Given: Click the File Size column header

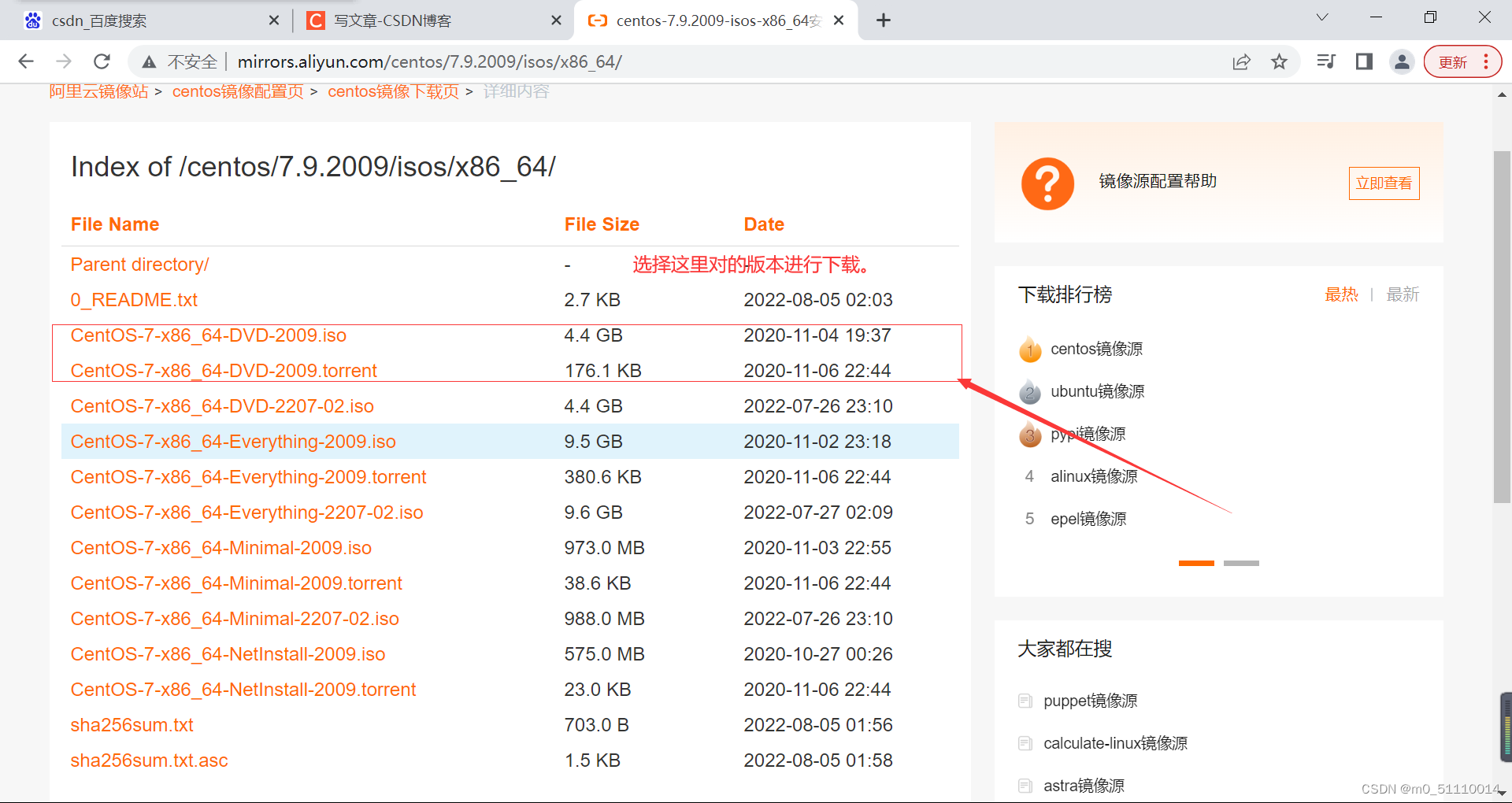Looking at the screenshot, I should pos(602,224).
